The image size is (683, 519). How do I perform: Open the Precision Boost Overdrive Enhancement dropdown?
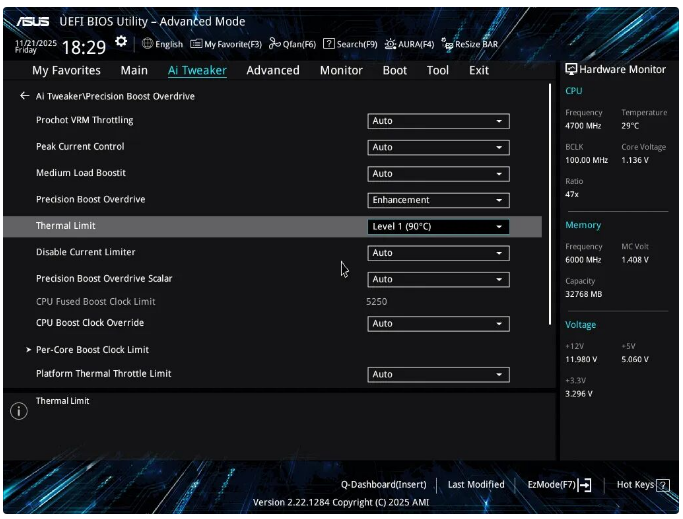click(x=438, y=200)
